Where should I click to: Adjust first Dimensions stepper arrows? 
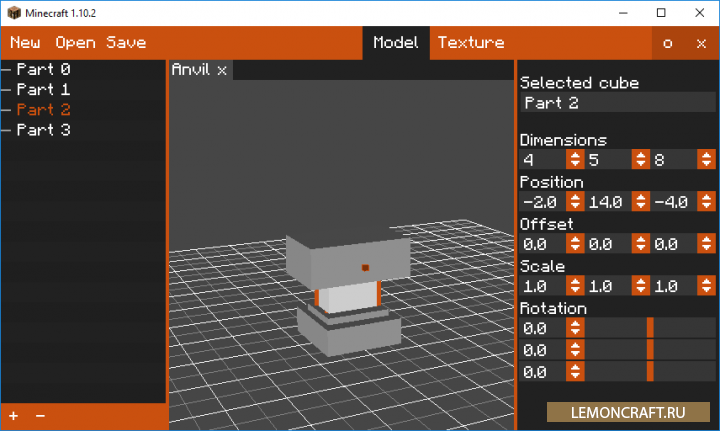pyautogui.click(x=575, y=160)
